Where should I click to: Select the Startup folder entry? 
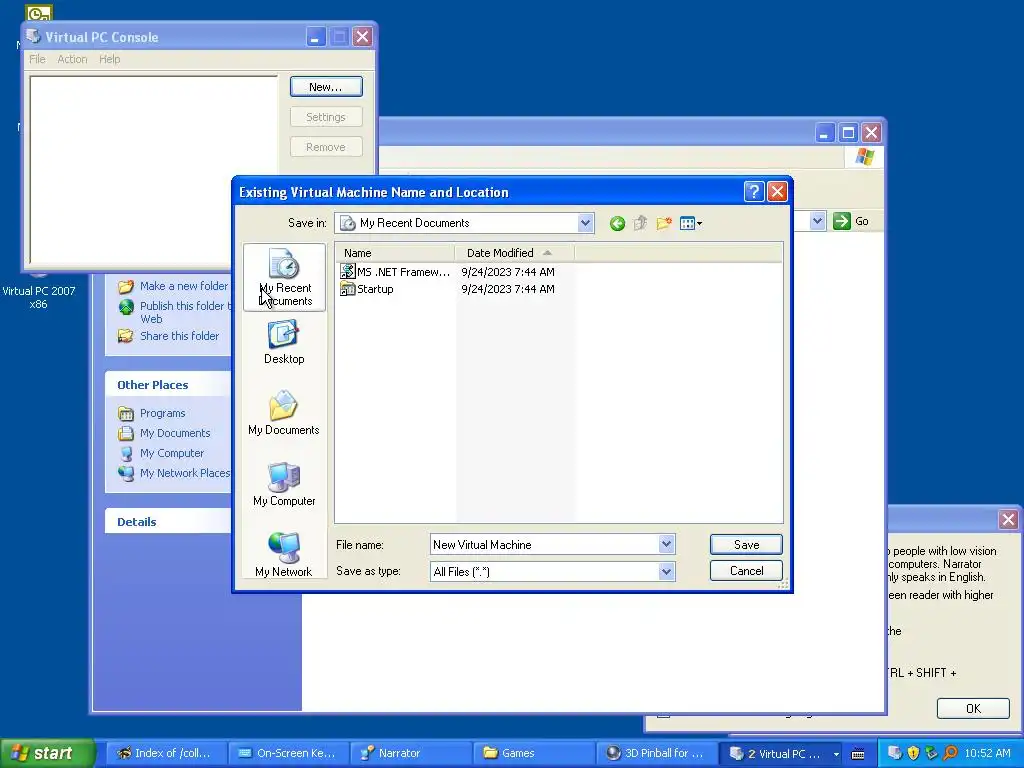(x=367, y=289)
